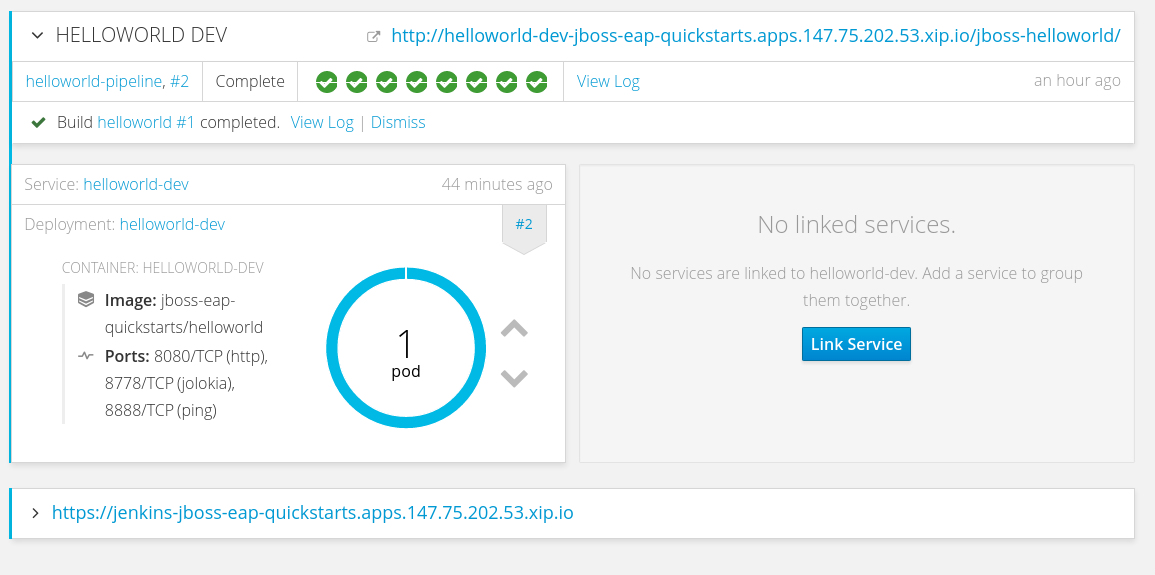Click the Image layers icon
This screenshot has height=575, width=1155.
click(x=86, y=300)
